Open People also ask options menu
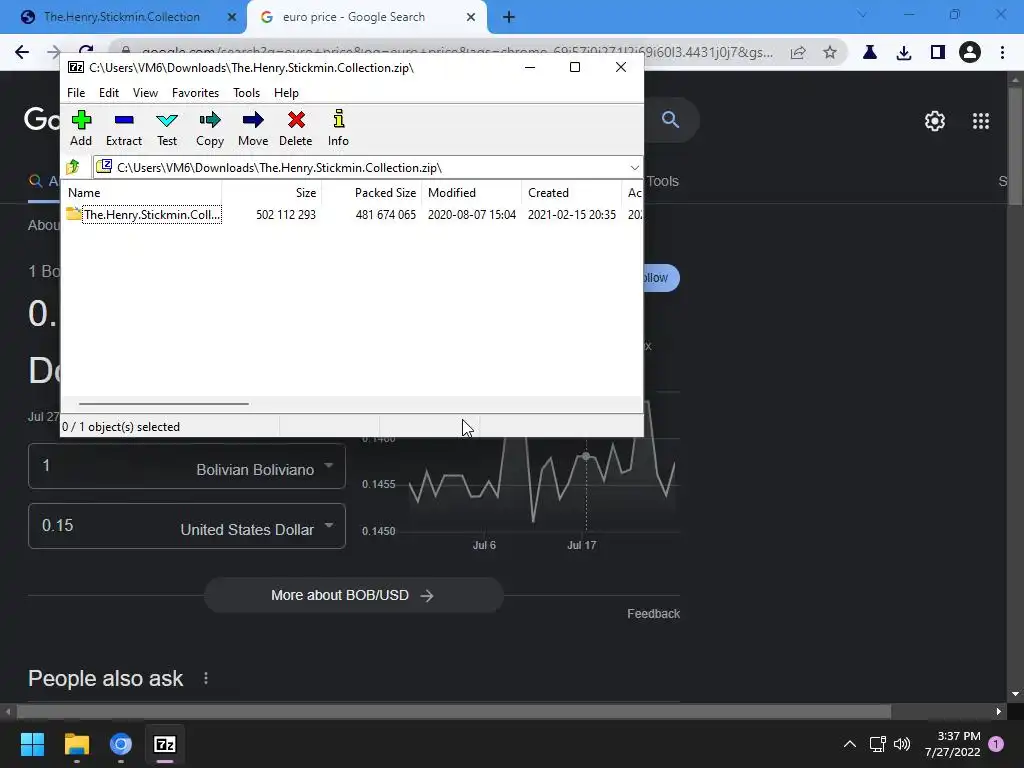This screenshot has width=1024, height=768. (x=206, y=679)
